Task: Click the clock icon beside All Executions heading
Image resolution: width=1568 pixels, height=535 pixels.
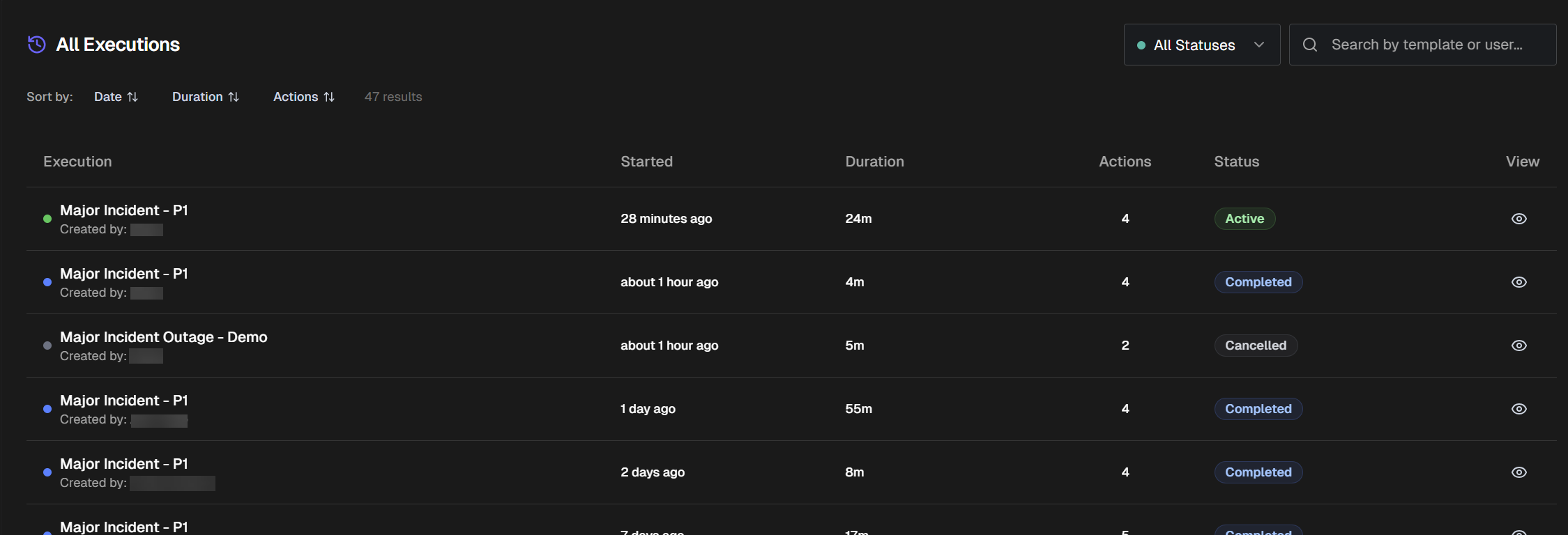Action: click(36, 44)
